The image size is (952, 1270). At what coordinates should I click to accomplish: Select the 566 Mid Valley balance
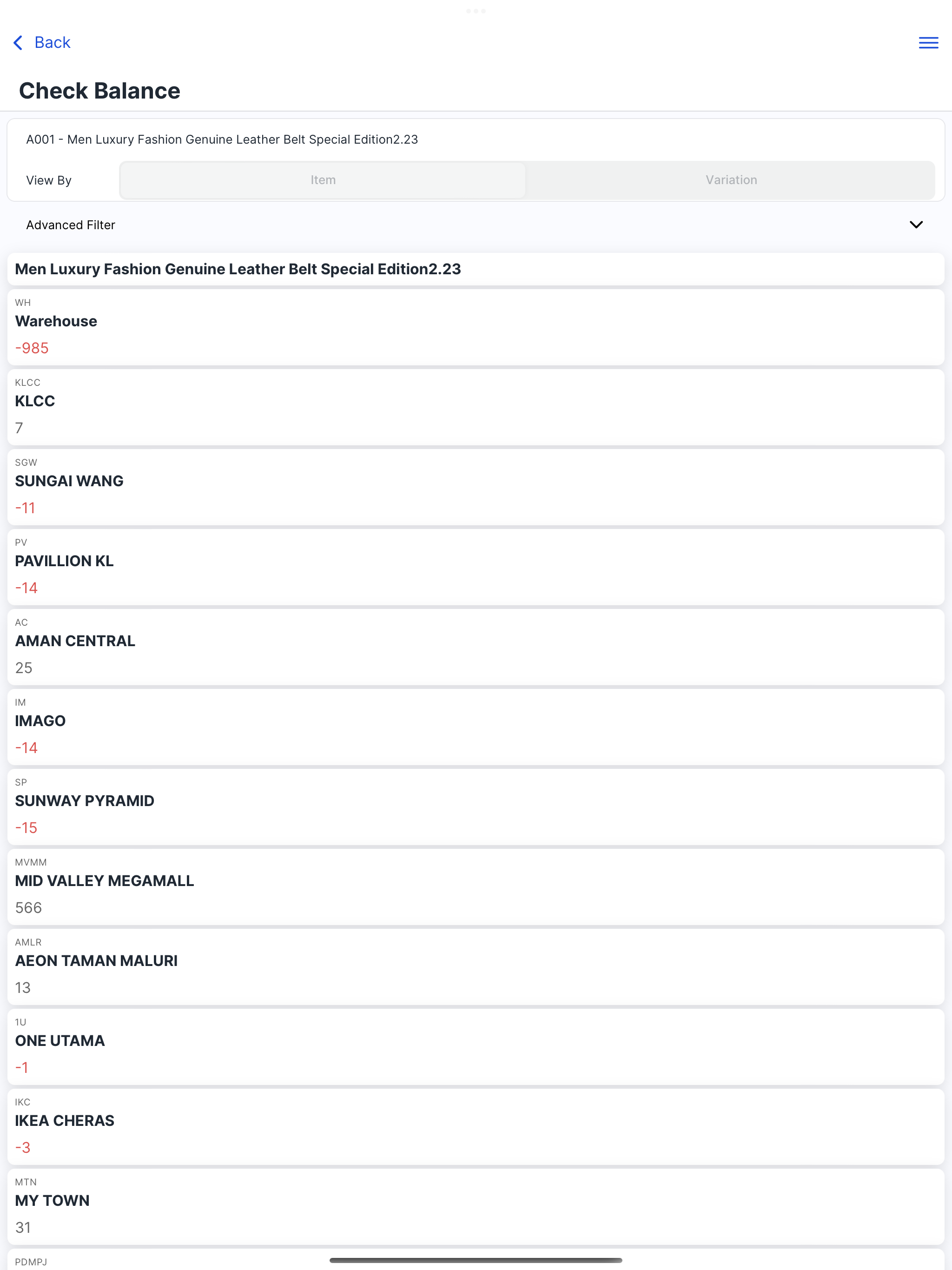(28, 908)
